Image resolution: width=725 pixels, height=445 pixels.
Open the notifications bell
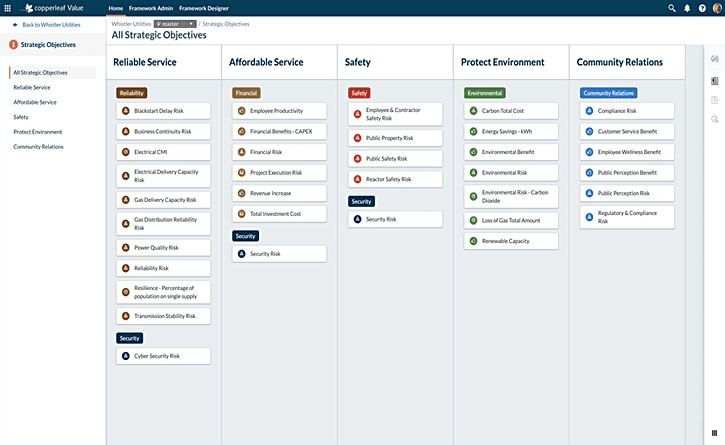tap(687, 8)
